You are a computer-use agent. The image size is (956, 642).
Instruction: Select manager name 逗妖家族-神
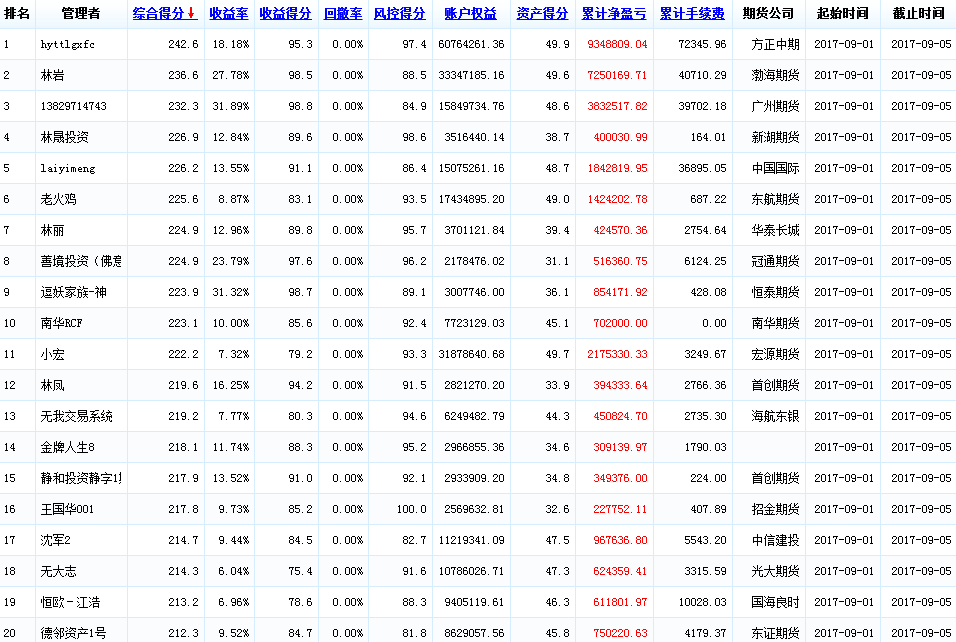tap(73, 292)
